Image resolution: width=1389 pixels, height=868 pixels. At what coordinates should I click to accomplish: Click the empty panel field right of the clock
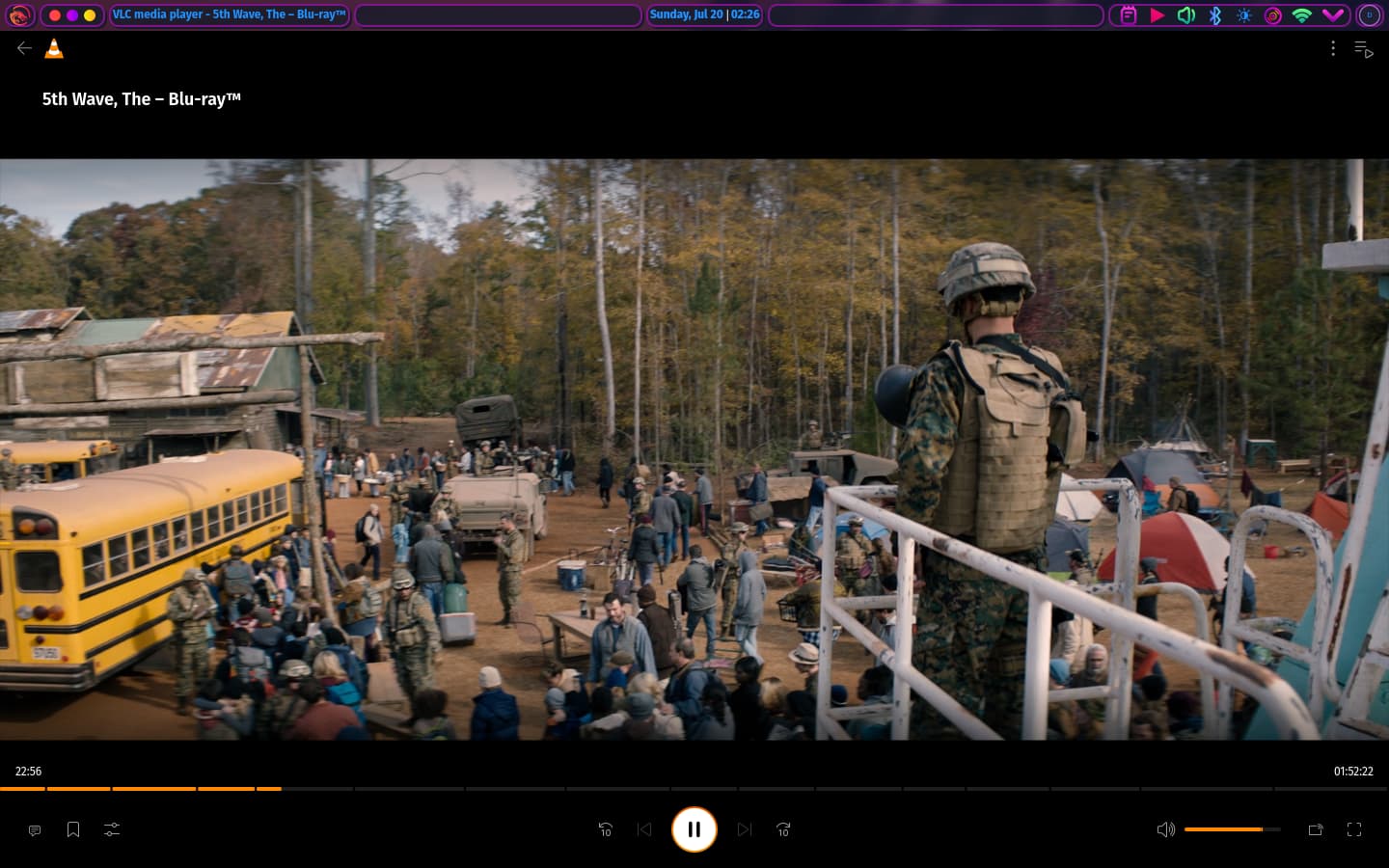point(936,15)
